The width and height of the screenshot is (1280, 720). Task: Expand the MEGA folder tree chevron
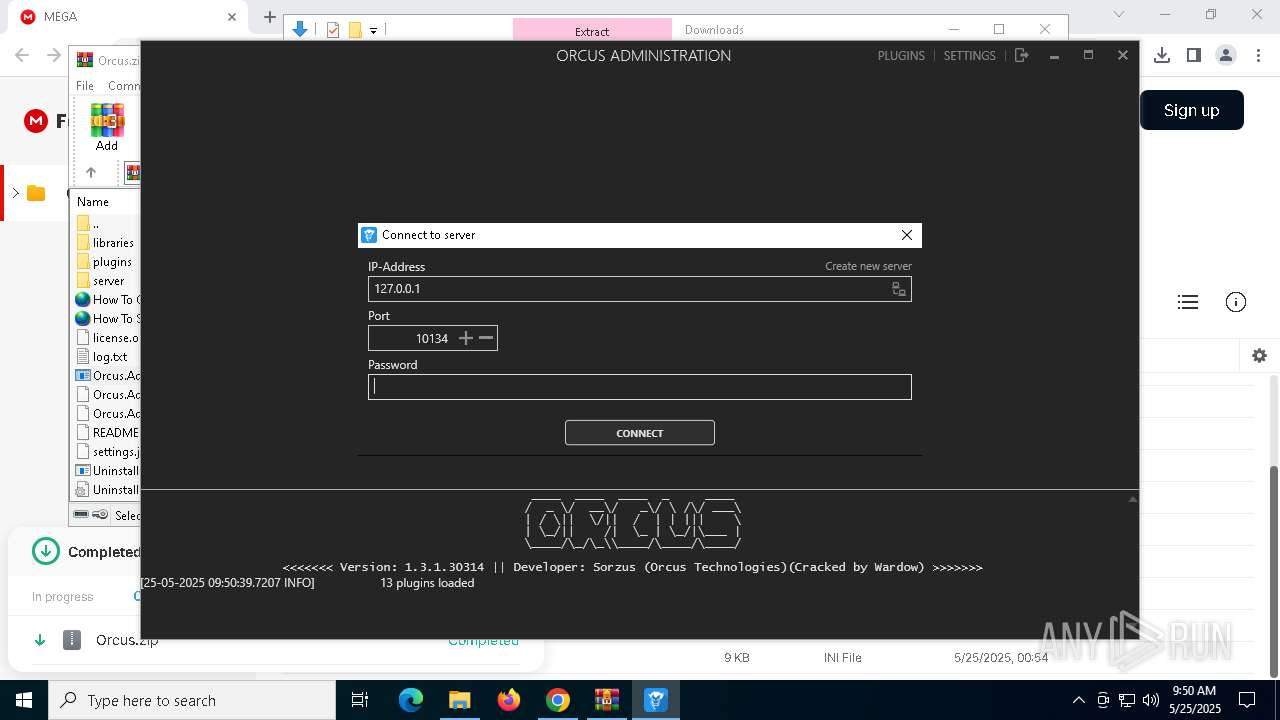point(15,193)
